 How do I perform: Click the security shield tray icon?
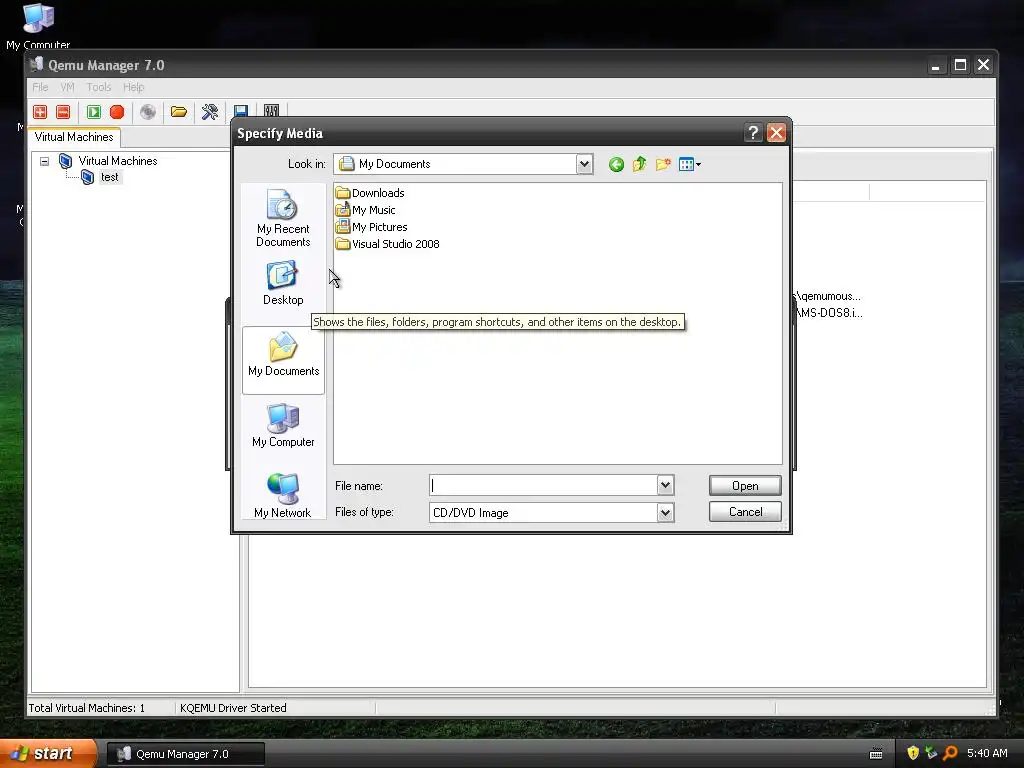[913, 754]
